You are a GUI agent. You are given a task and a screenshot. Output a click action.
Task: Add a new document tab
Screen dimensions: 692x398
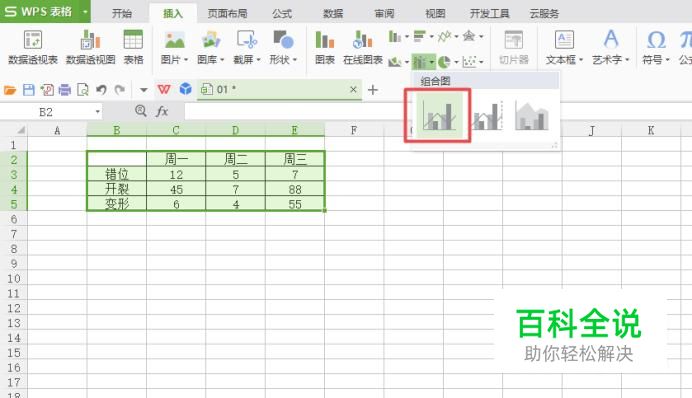[x=373, y=90]
